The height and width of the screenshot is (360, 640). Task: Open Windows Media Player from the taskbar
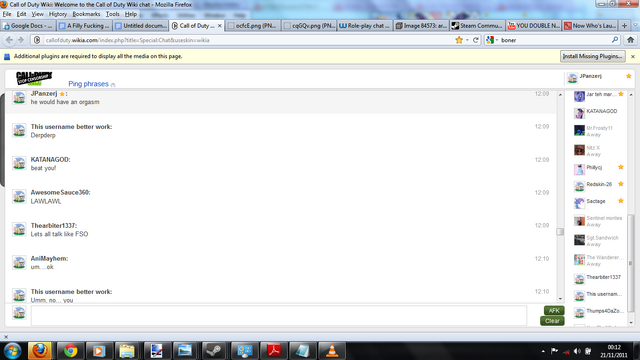[x=98, y=351]
